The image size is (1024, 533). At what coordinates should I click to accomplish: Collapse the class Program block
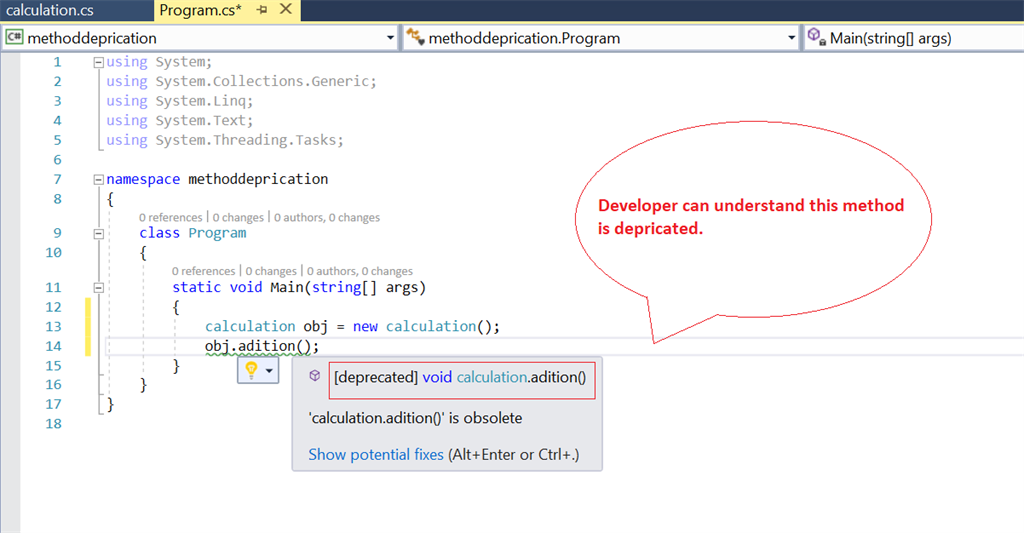tap(99, 234)
